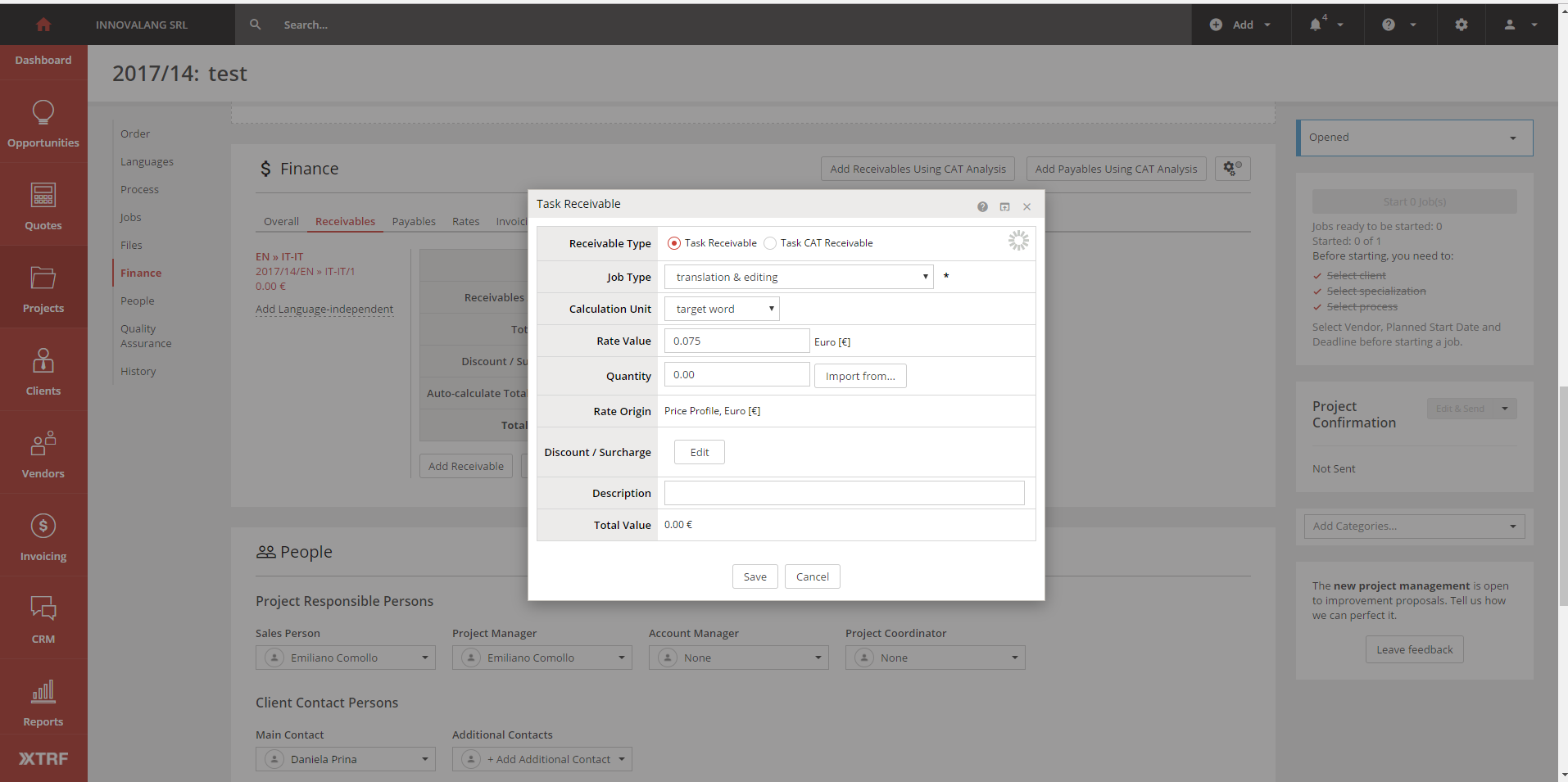The width and height of the screenshot is (1568, 782).
Task: Go to the home icon
Action: coord(43,25)
